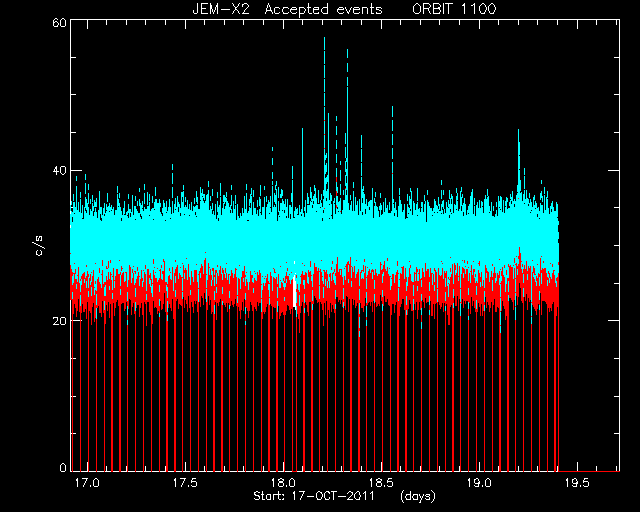Click the 20 label on the y-axis
This screenshot has width=640, height=512.
click(x=59, y=321)
